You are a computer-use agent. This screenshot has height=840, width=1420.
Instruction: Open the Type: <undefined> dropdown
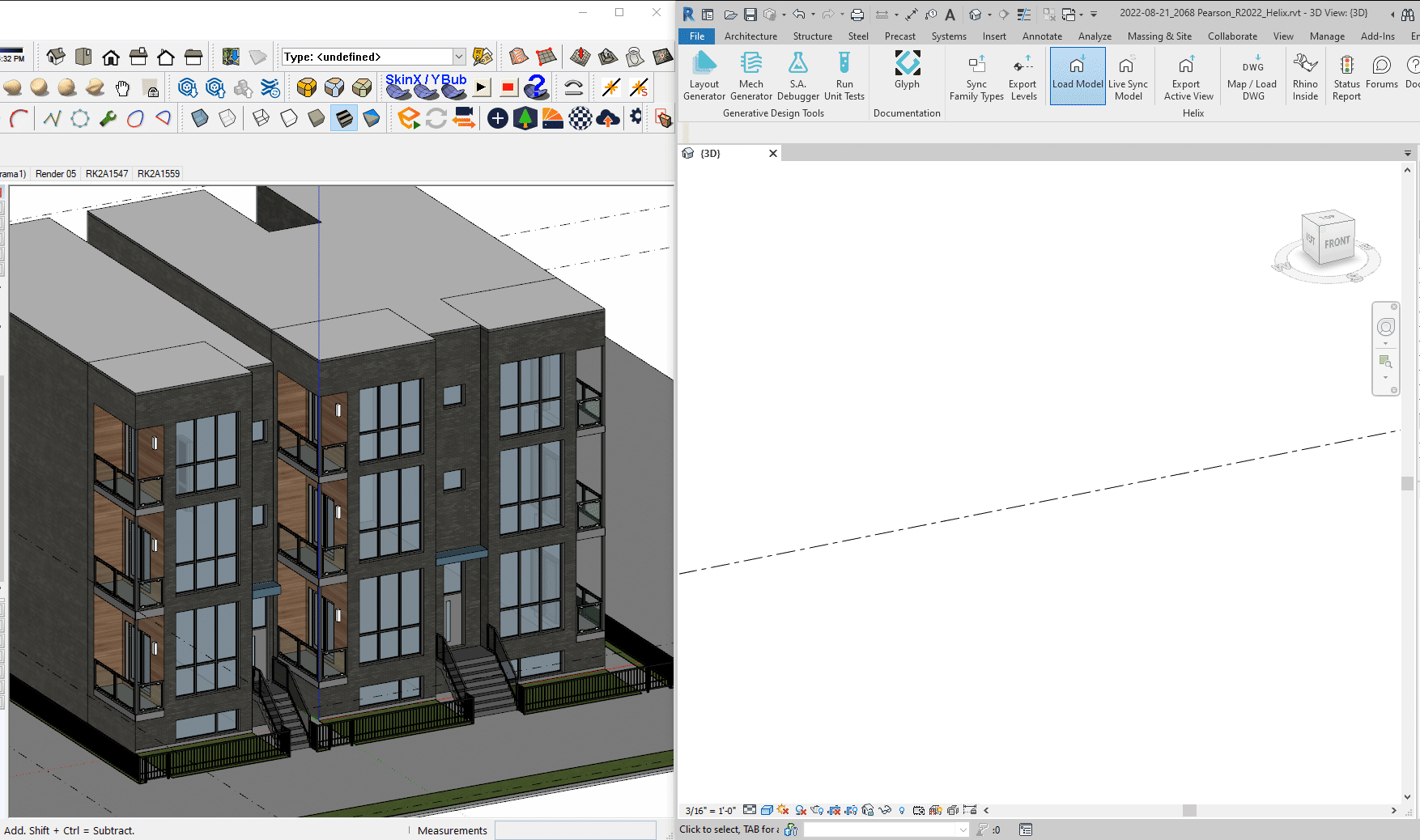(458, 57)
